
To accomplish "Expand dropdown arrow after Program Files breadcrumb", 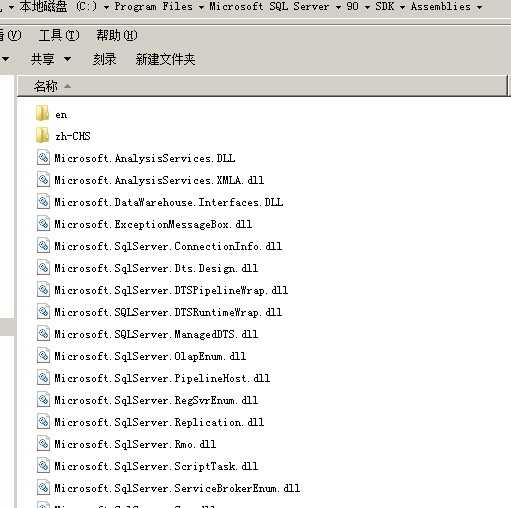I will 201,7.
